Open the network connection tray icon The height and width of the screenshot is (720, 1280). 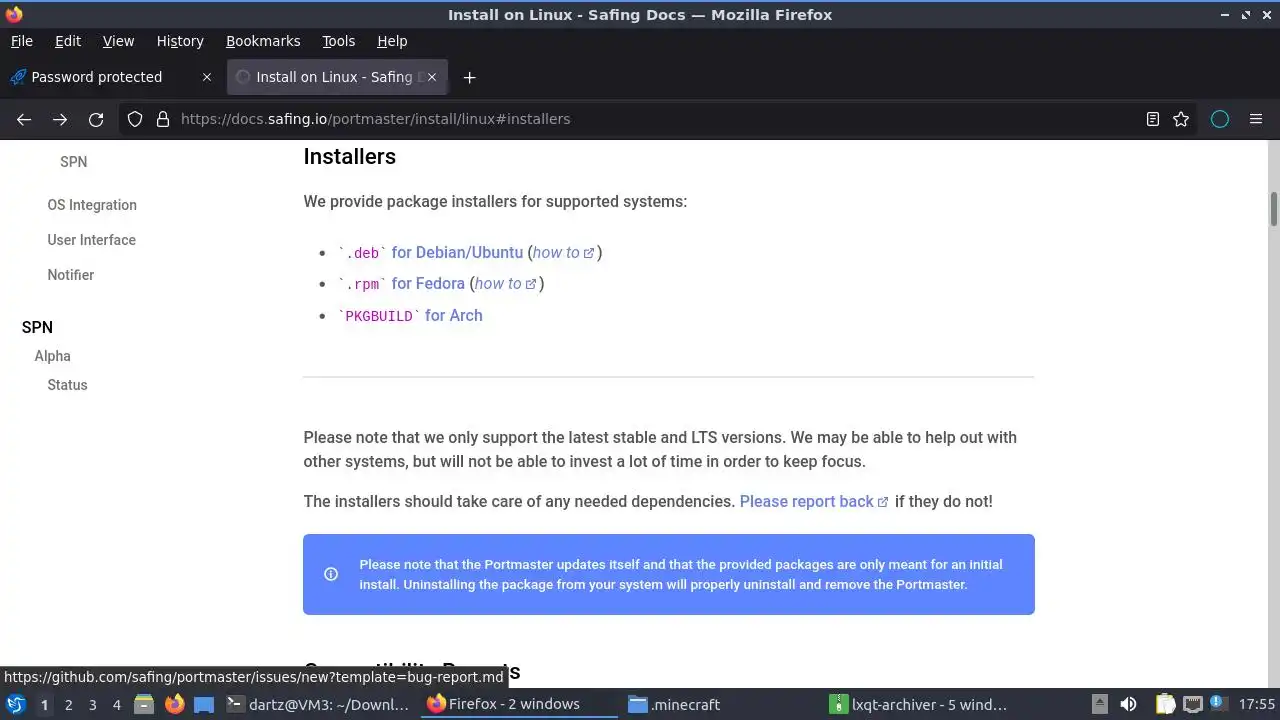tap(1192, 704)
